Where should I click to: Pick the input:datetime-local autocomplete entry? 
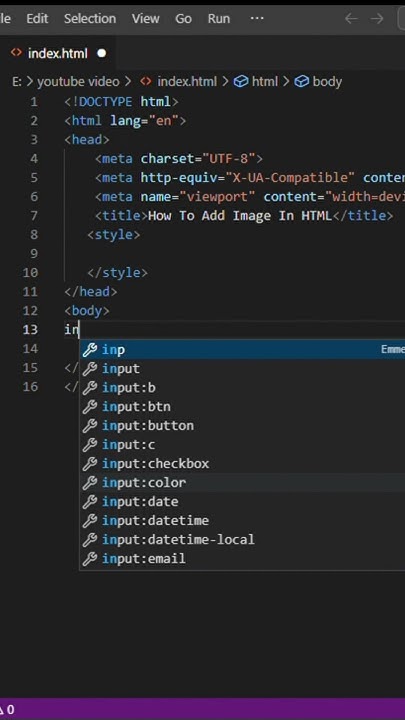click(242, 540)
